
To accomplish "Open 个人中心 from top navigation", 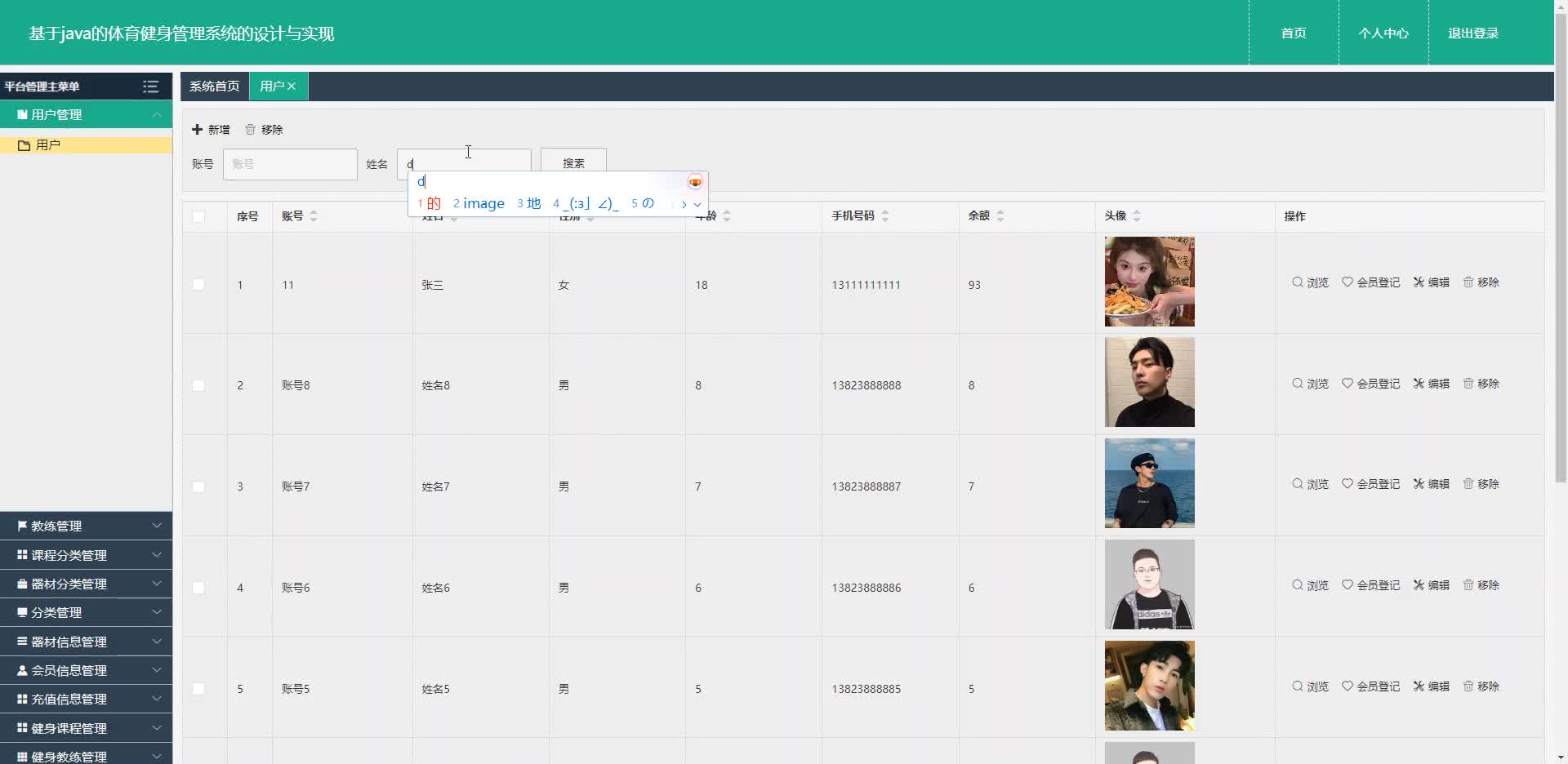I will tap(1383, 33).
